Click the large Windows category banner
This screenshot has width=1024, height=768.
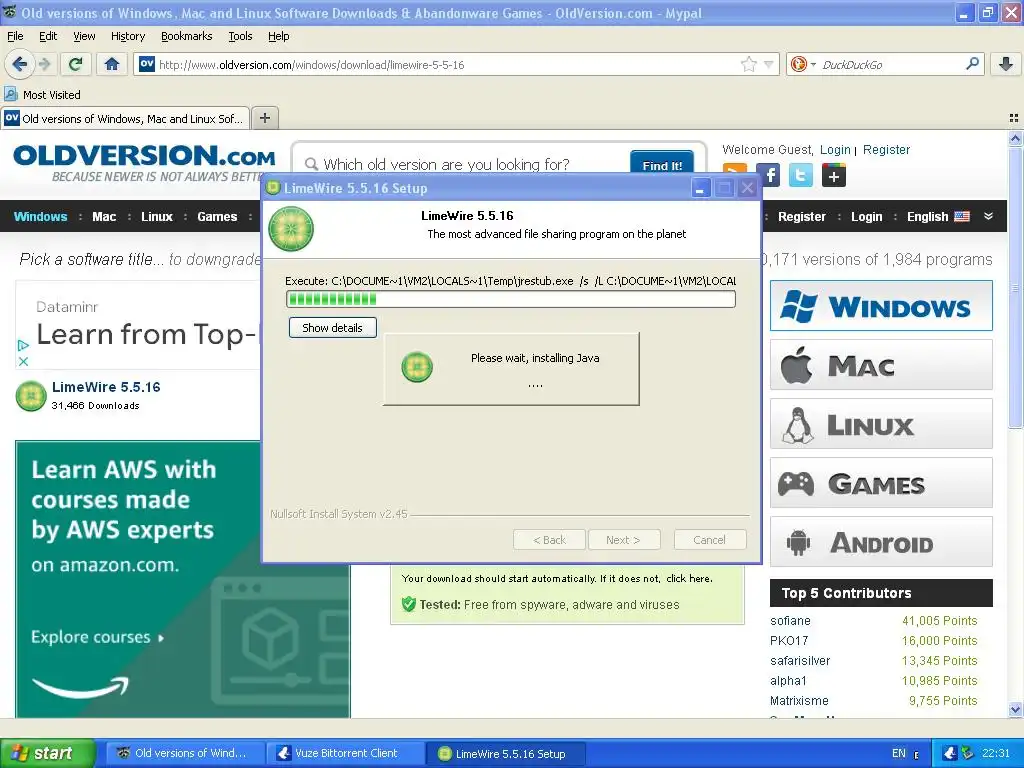[881, 306]
